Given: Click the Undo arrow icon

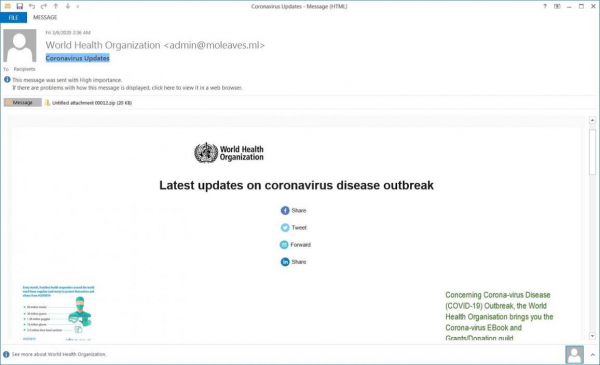Looking at the screenshot, I should point(32,6).
